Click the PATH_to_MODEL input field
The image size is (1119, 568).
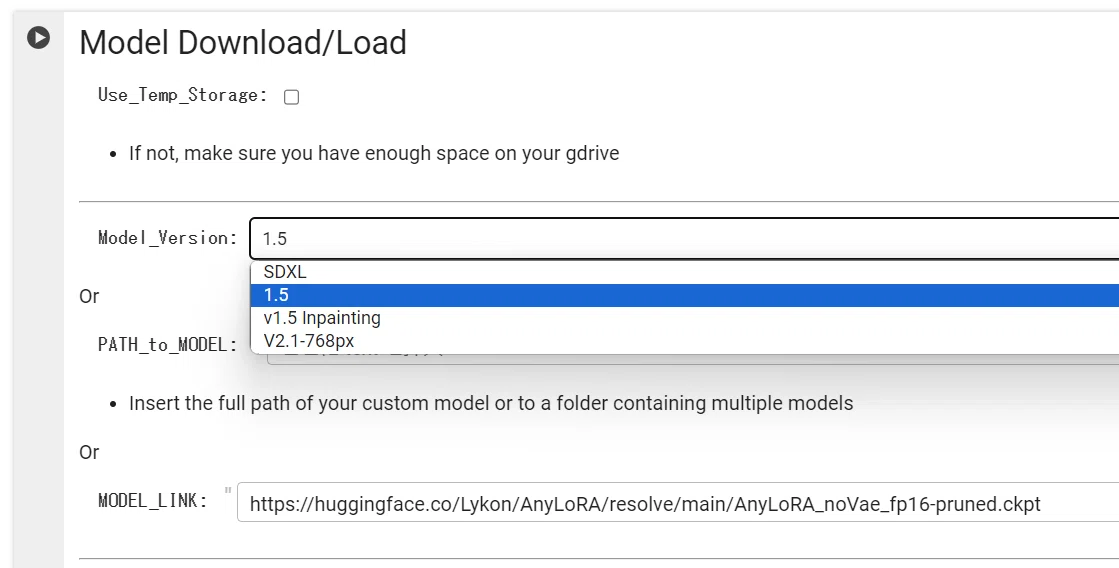[x=692, y=359]
